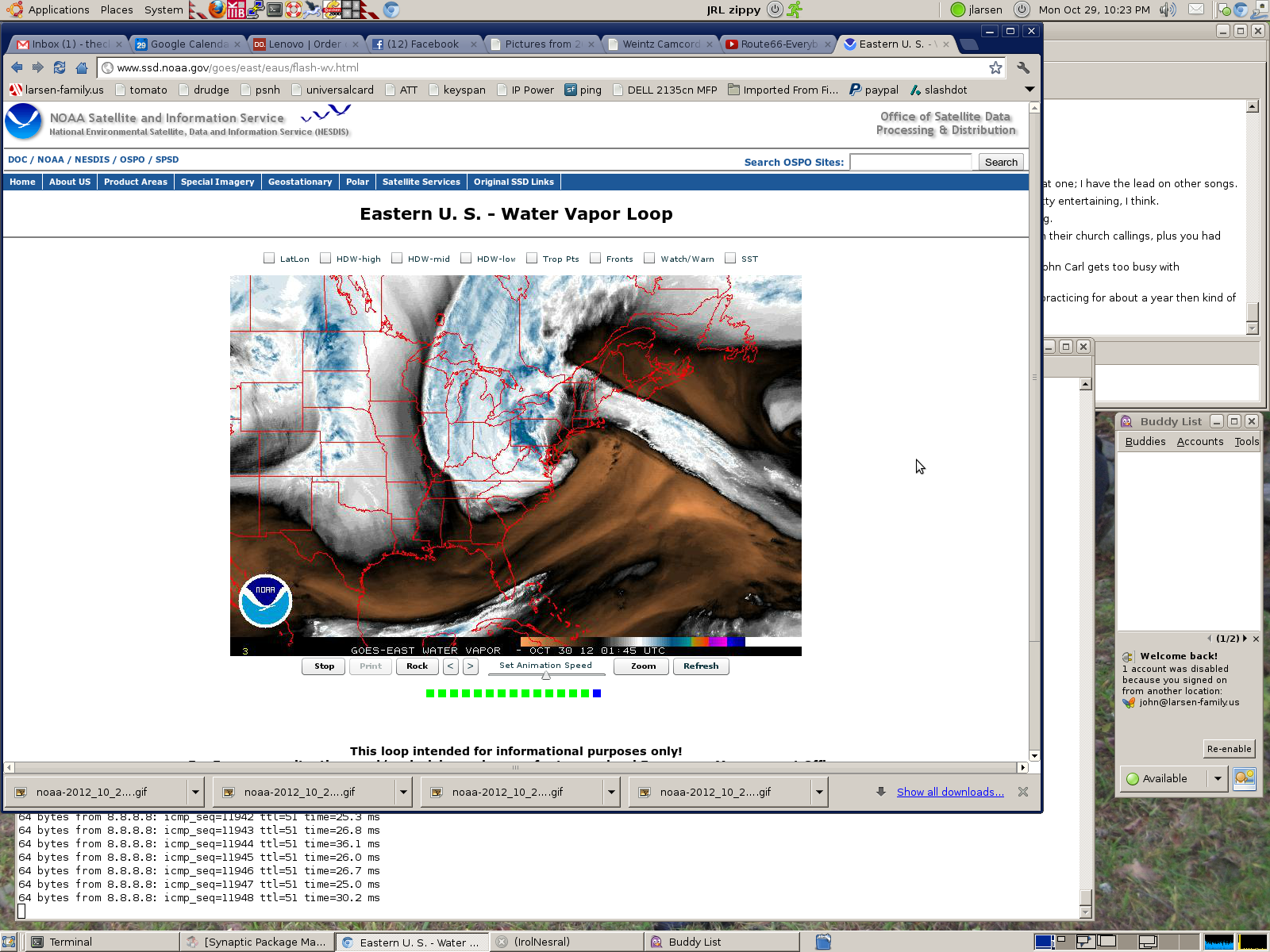
Task: Dismiss the downloads bar with its X
Action: click(x=1023, y=792)
